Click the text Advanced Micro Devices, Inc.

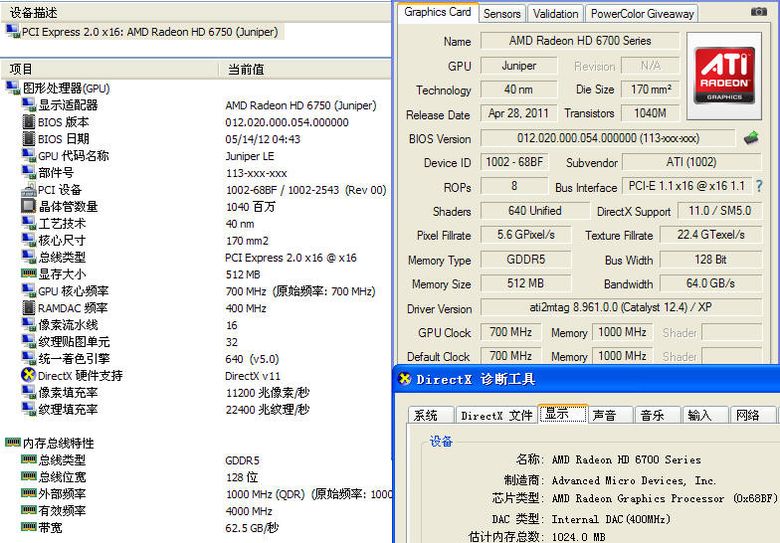click(x=634, y=480)
